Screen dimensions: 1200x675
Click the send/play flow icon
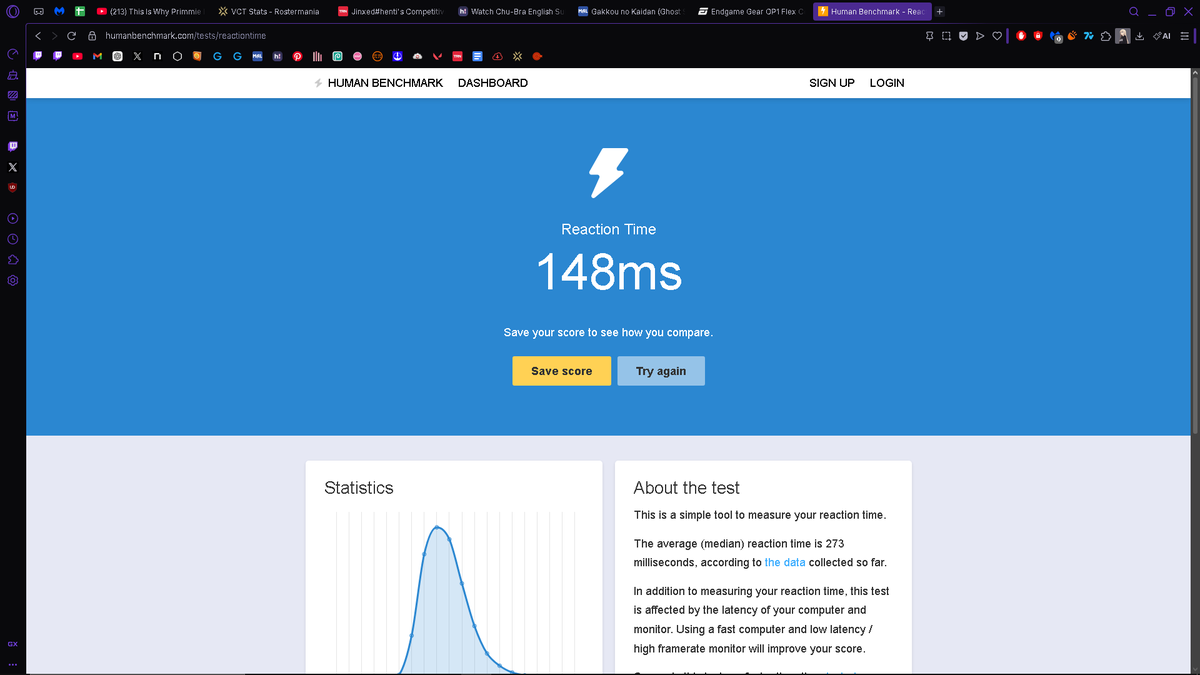tap(980, 36)
